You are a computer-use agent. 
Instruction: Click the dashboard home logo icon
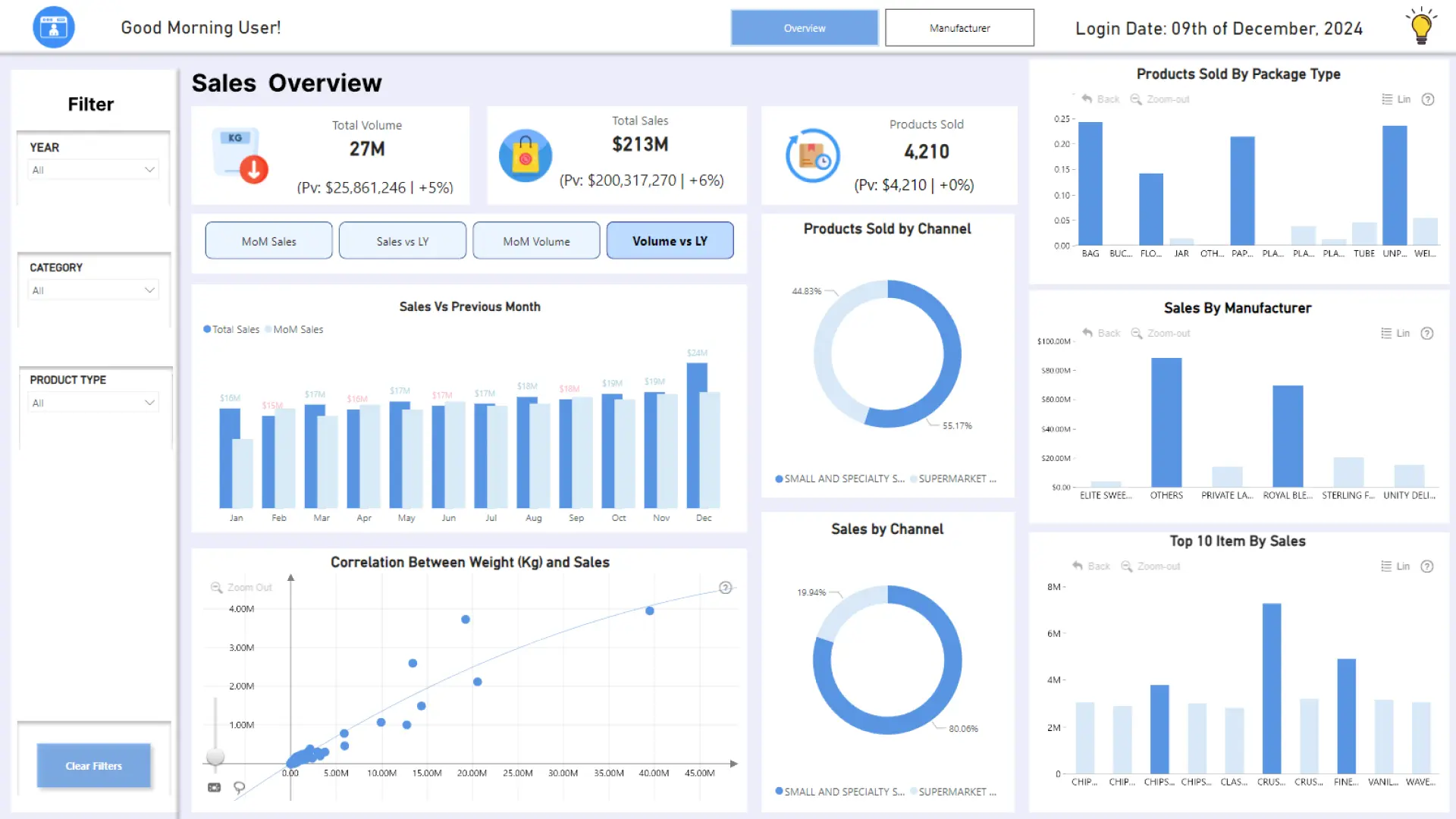pos(54,27)
